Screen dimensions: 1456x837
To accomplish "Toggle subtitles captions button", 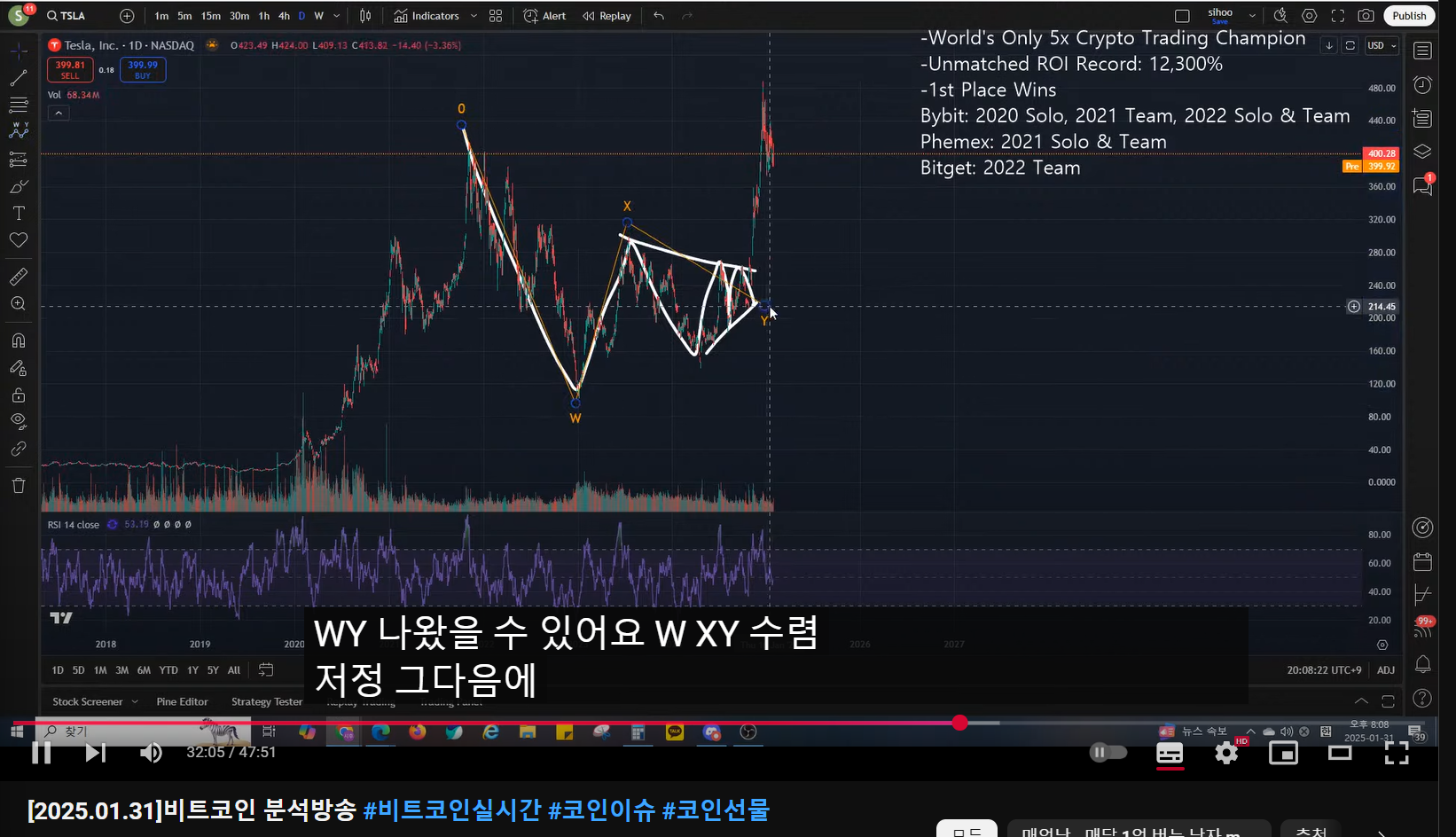I will [x=1170, y=753].
